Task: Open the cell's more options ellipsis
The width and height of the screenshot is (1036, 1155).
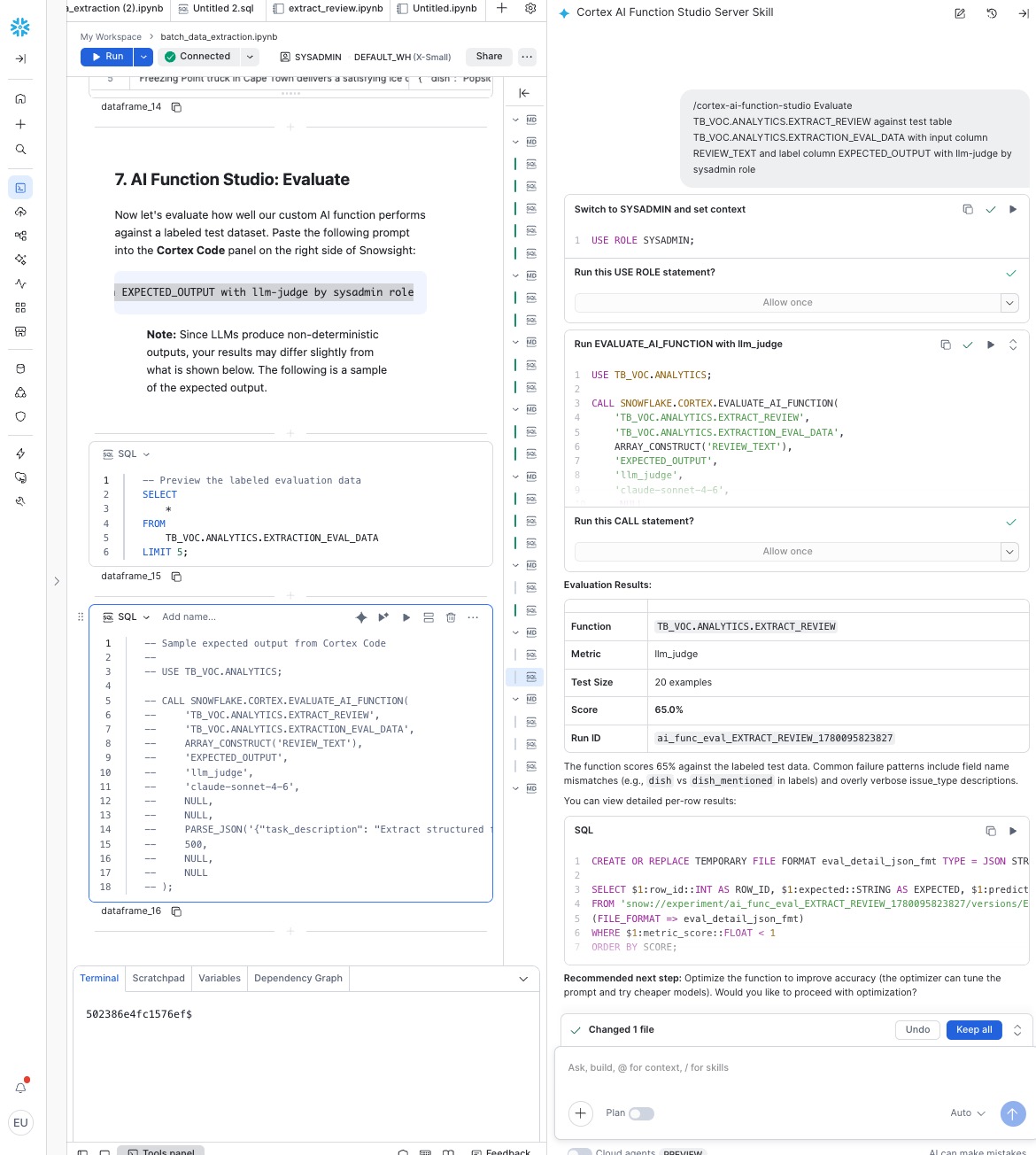Action: tap(473, 617)
